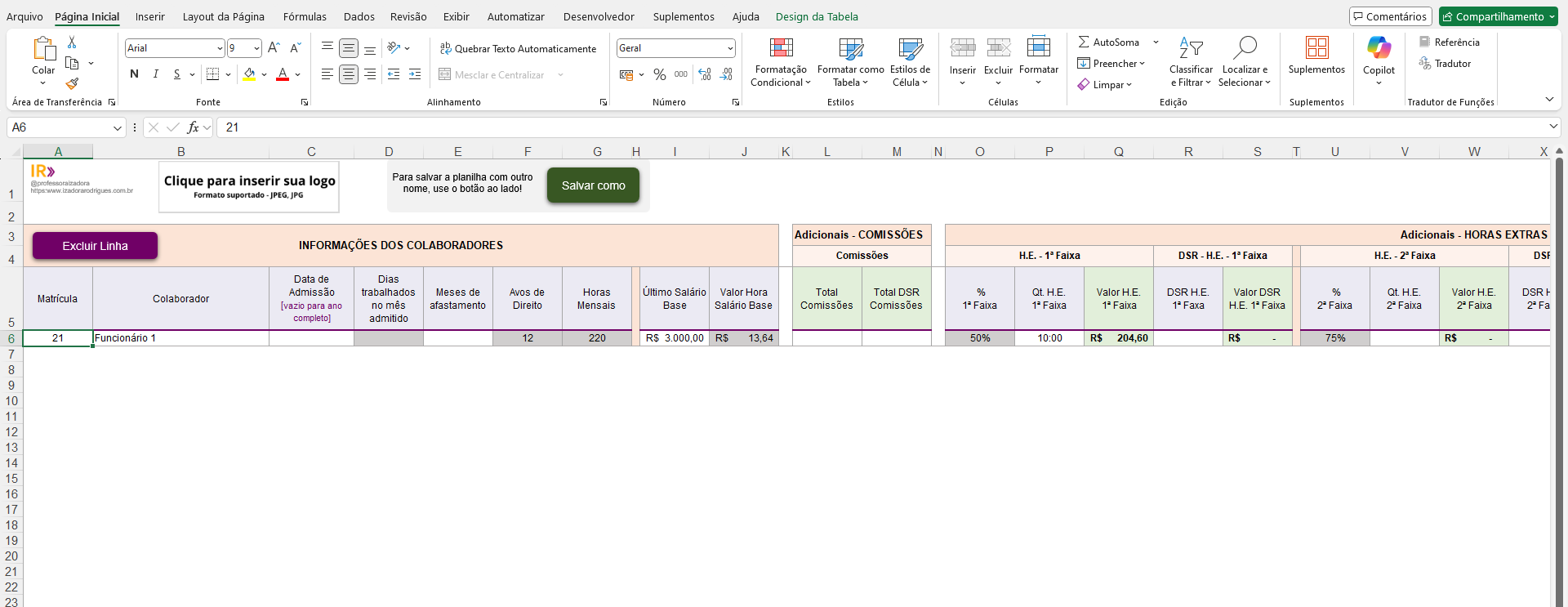Image resolution: width=1568 pixels, height=607 pixels.
Task: Expand the number format Geral dropdown
Action: pyautogui.click(x=729, y=49)
